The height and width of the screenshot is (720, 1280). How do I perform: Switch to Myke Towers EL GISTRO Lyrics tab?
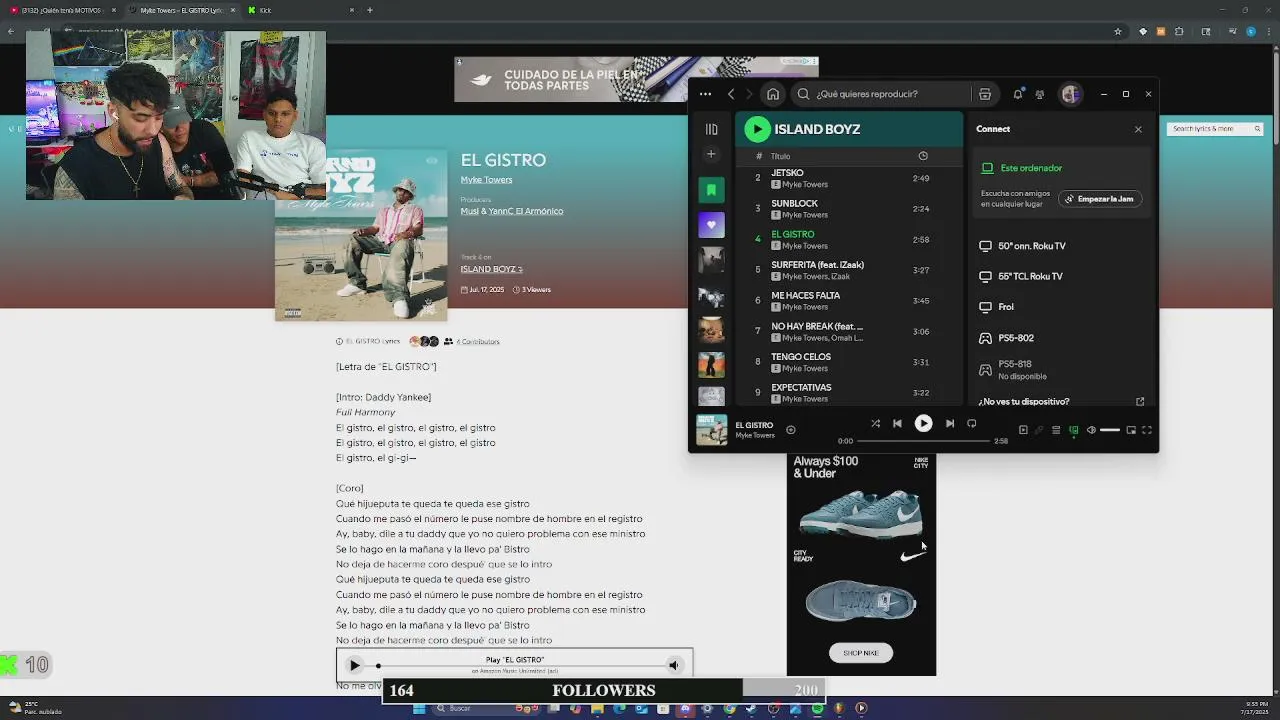182,10
